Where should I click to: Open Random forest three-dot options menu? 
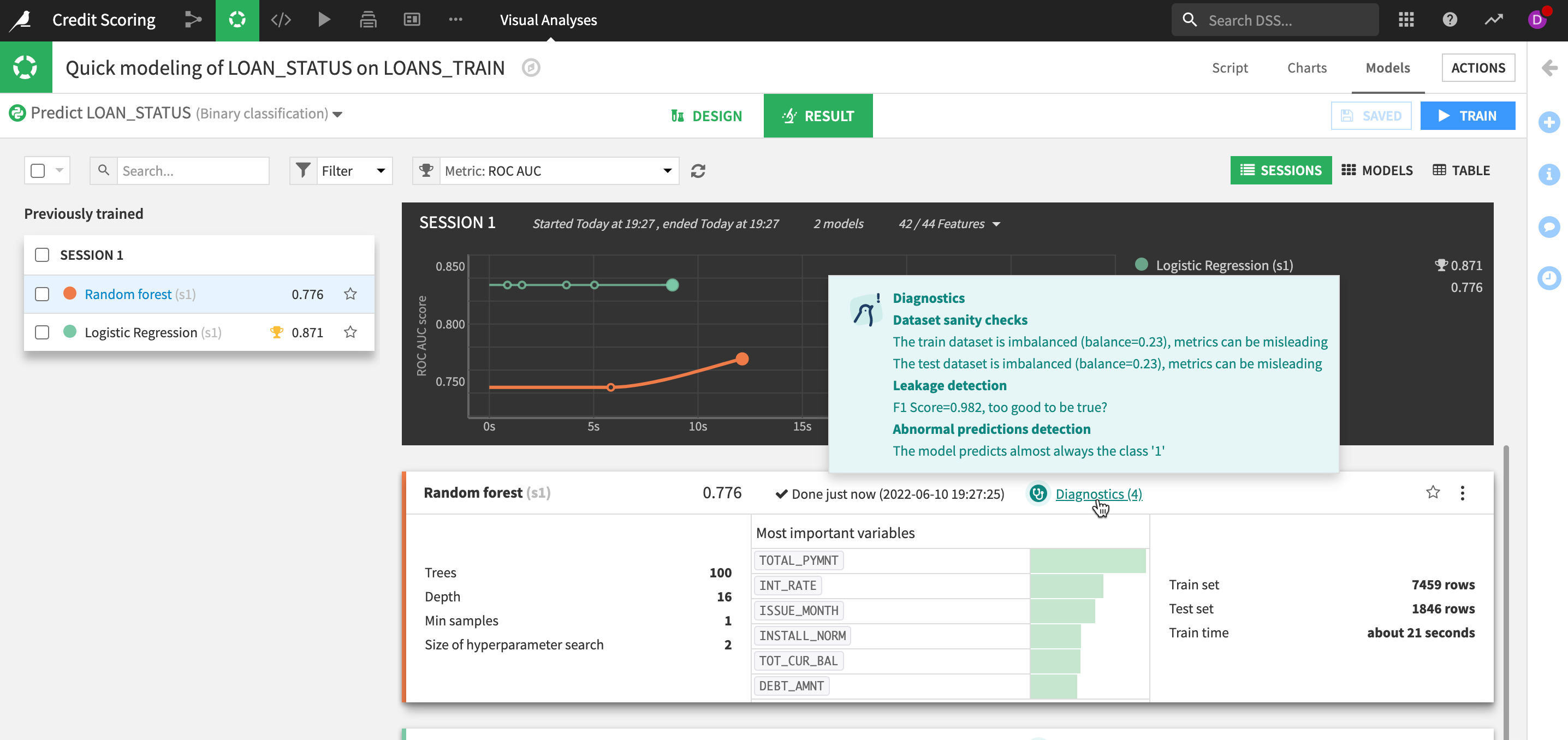tap(1462, 493)
